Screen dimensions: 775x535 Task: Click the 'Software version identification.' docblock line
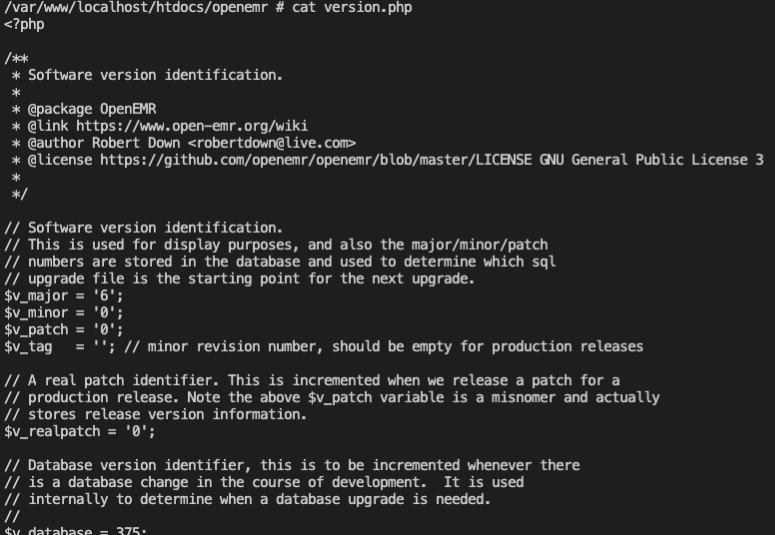pos(155,75)
